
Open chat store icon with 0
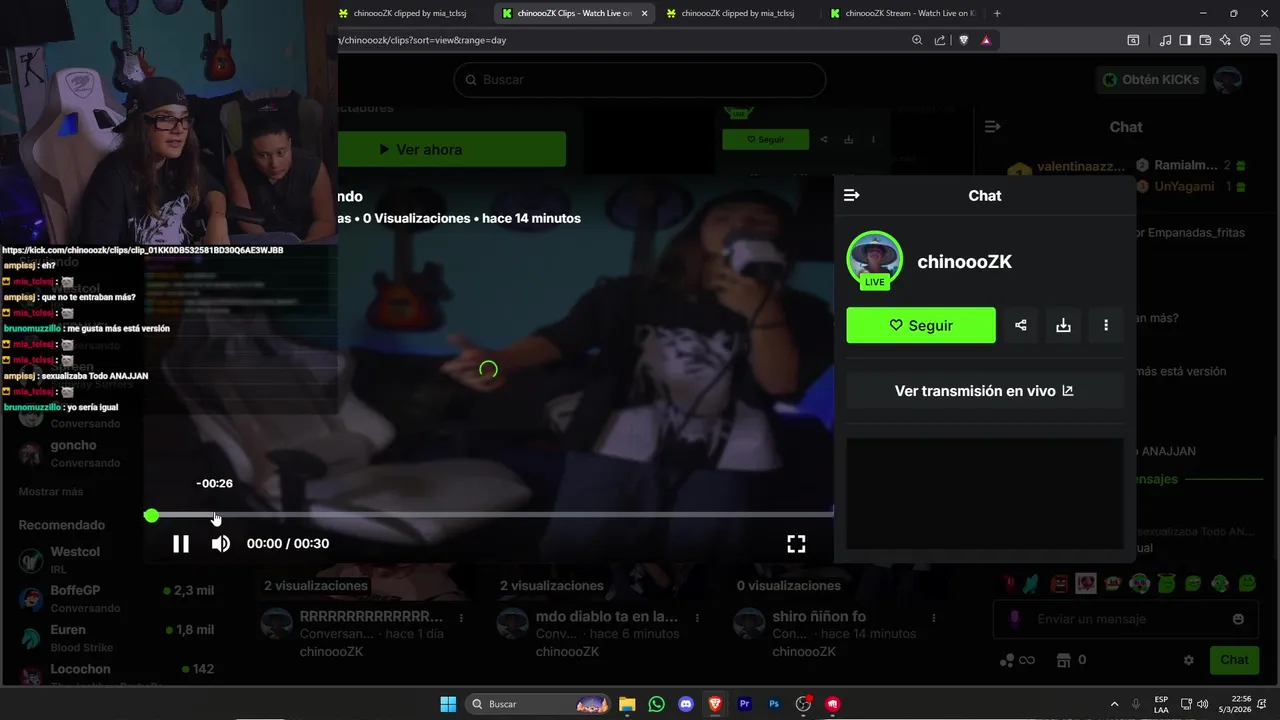click(x=1071, y=660)
